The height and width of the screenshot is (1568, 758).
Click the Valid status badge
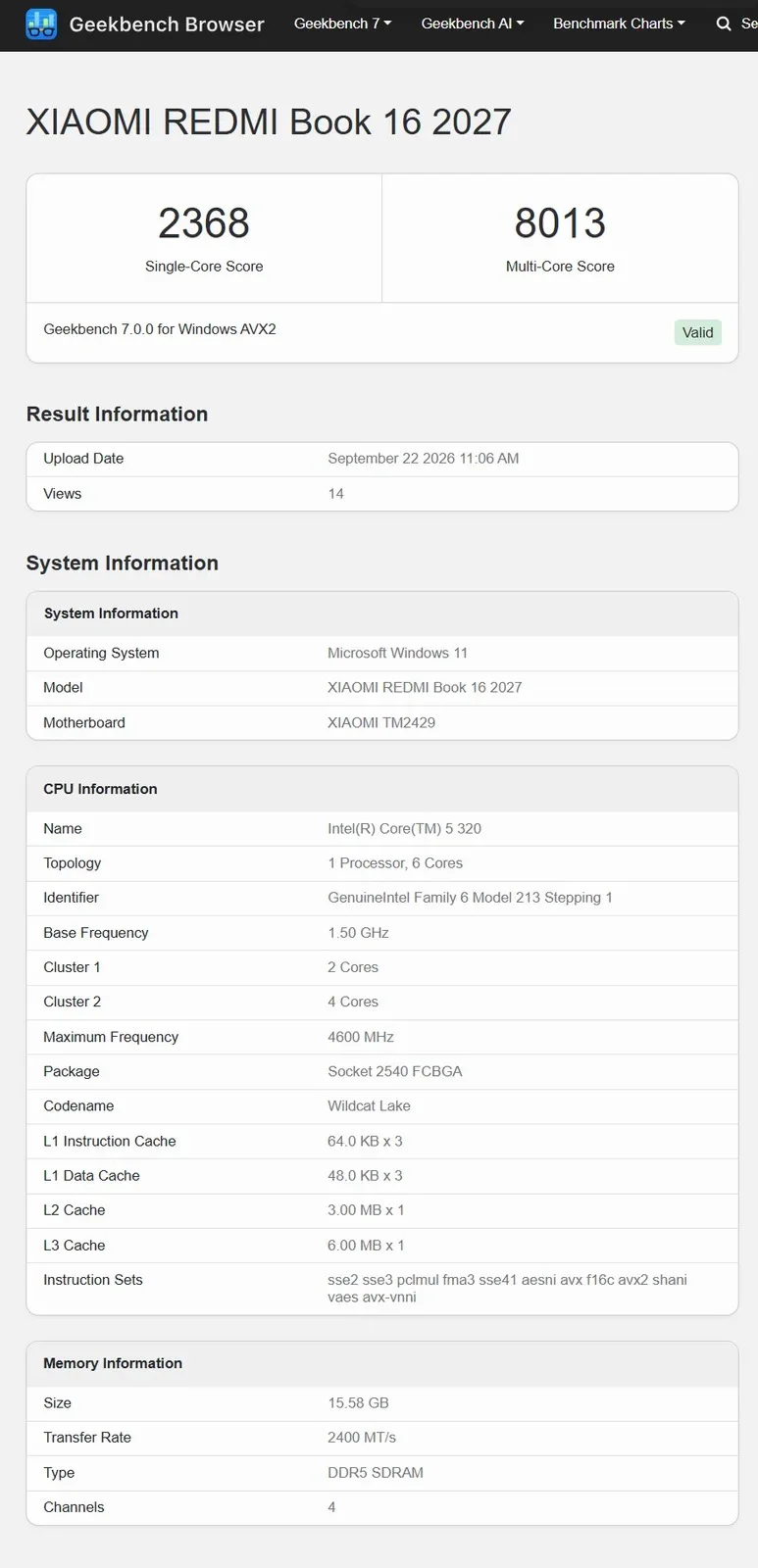[697, 332]
